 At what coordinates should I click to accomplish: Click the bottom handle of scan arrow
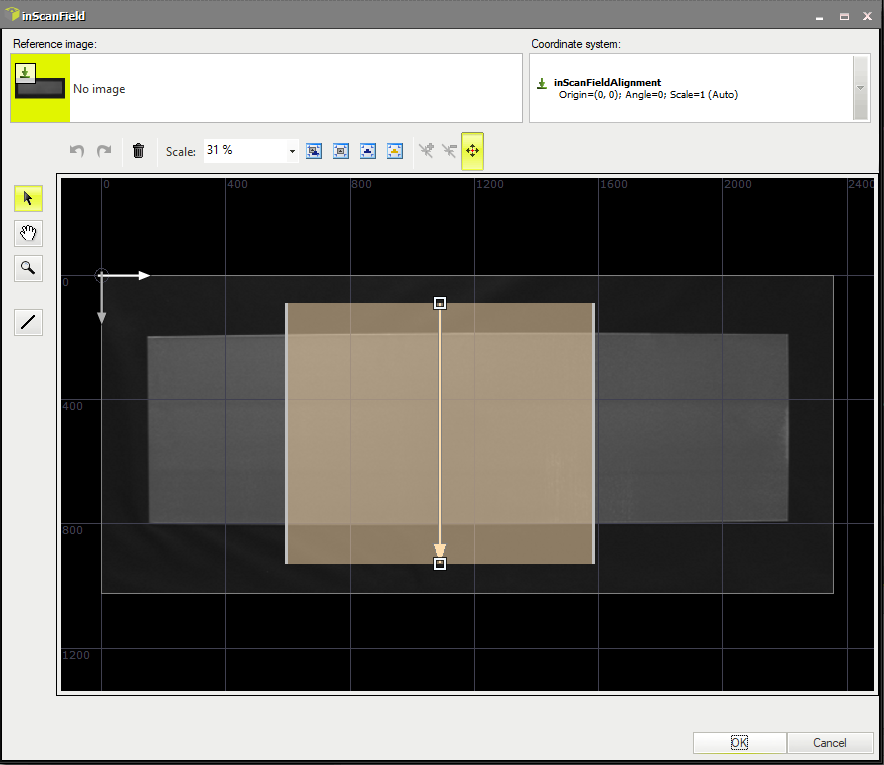pos(440,564)
